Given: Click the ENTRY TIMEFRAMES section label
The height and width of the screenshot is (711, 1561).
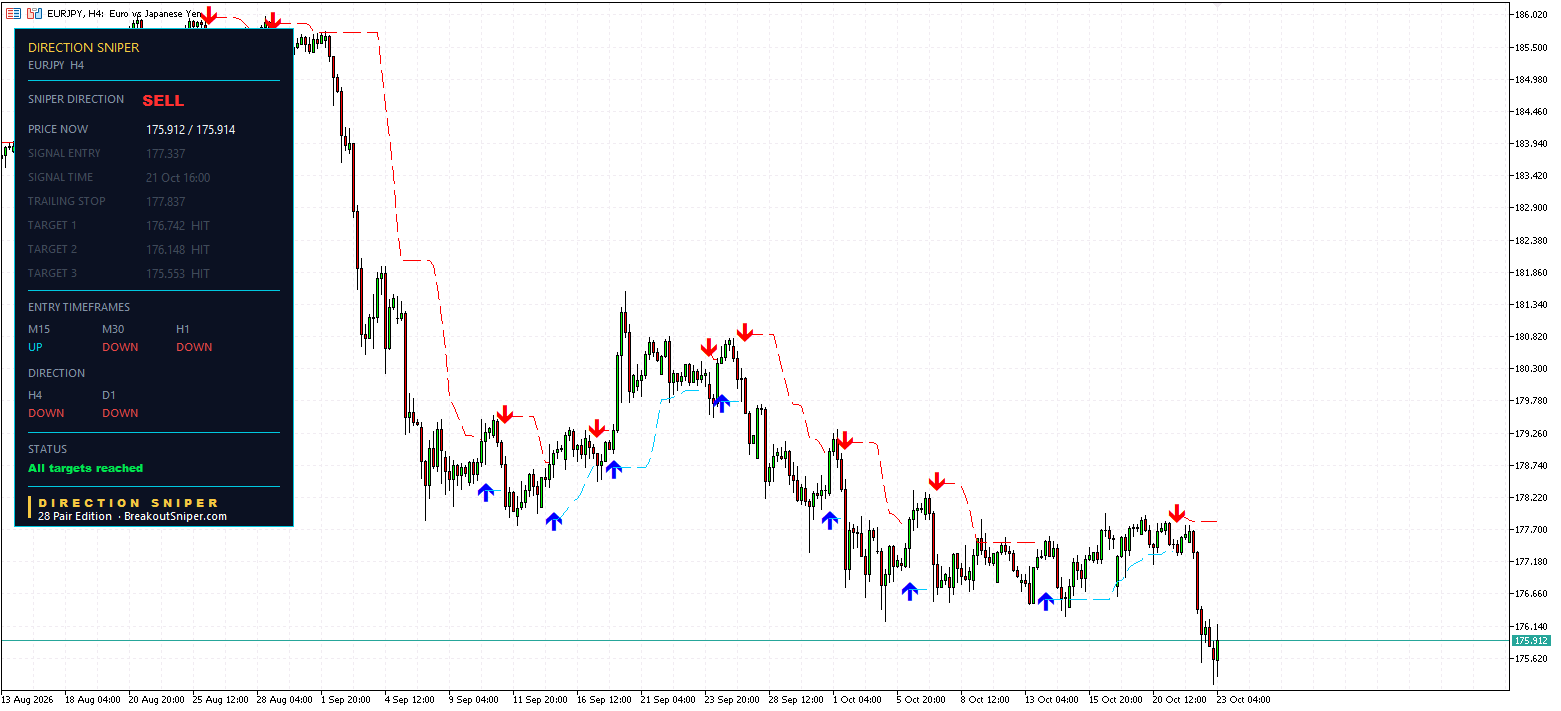Looking at the screenshot, I should point(79,307).
